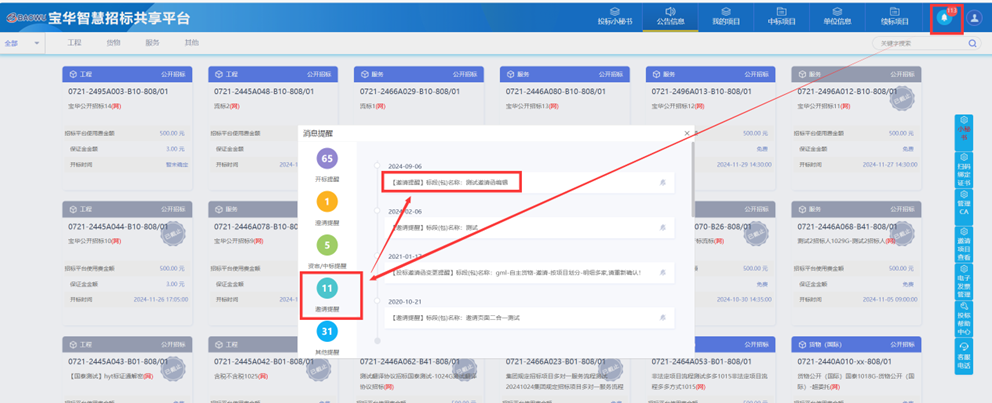This screenshot has height=403, width=992.
Task: Open 其他提醒 blue circle showing 31
Action: click(327, 331)
